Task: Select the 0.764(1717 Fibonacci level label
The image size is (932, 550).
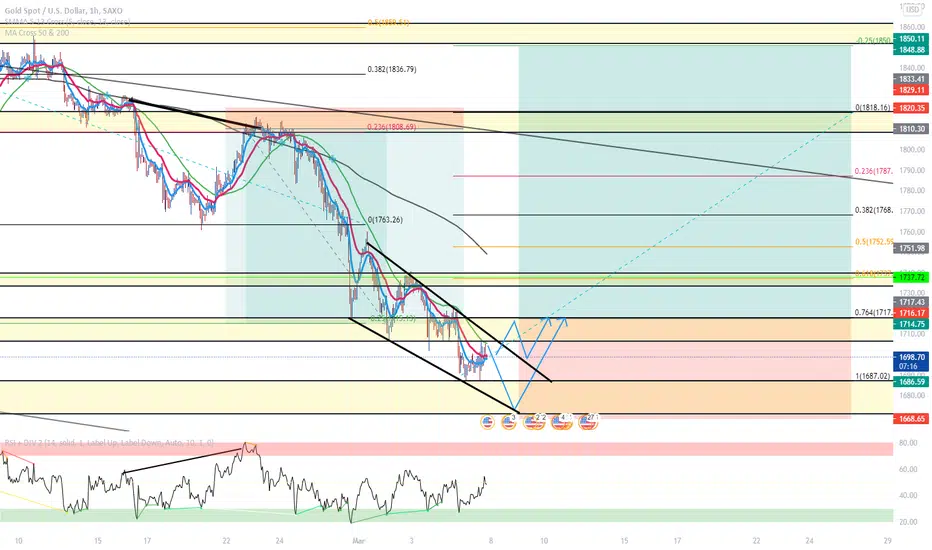Action: pos(874,313)
